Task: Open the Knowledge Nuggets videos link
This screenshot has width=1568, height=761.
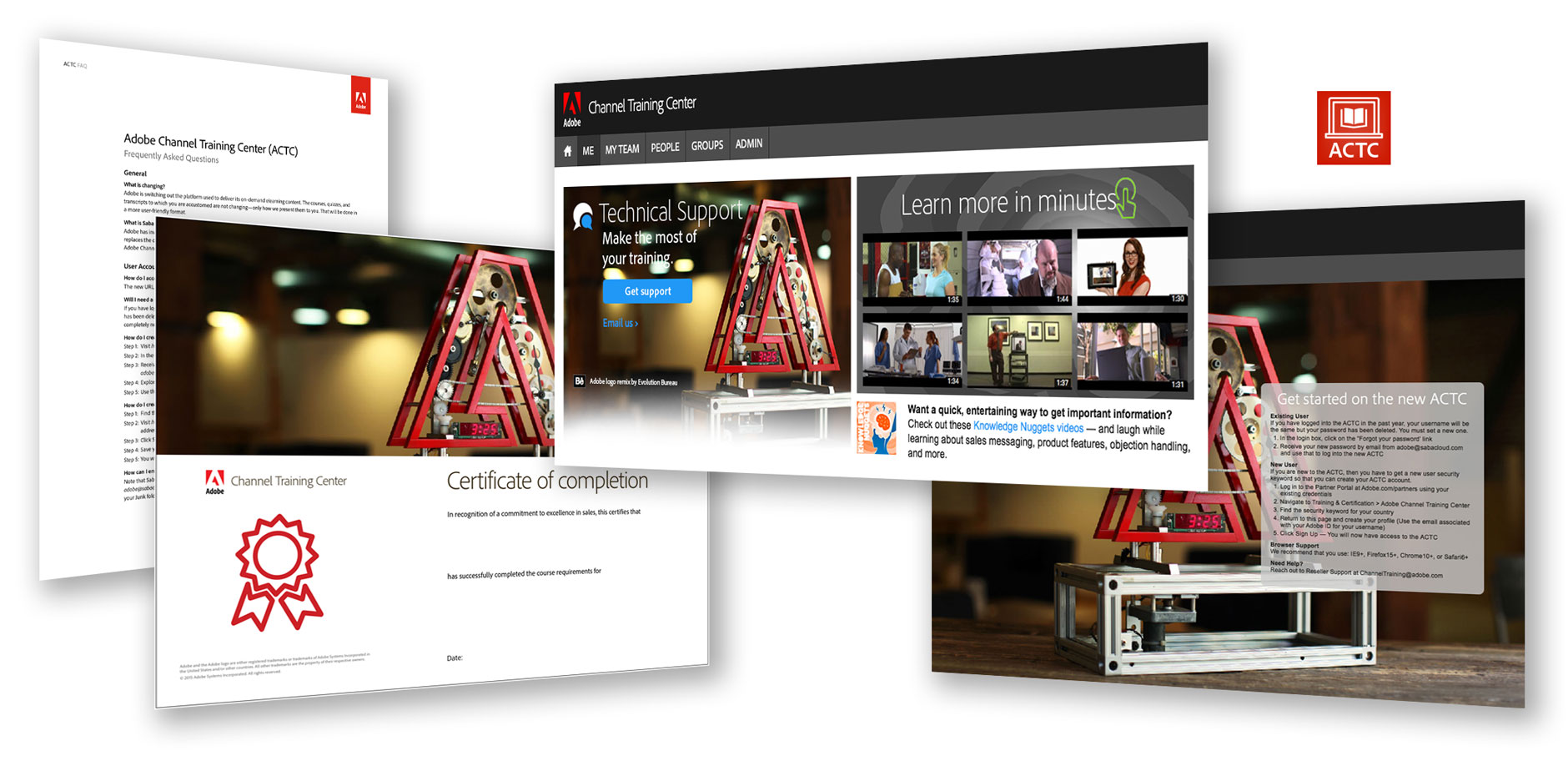Action: pos(1028,426)
